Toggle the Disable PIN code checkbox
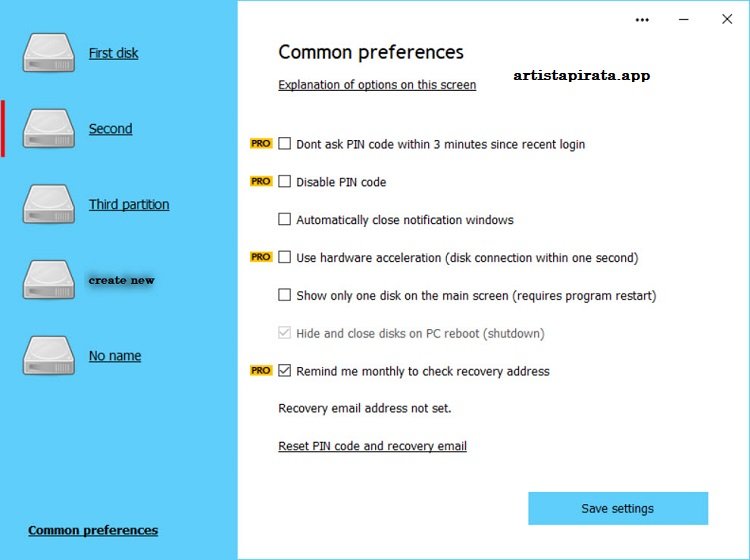Viewport: 750px width, 560px height. click(285, 182)
